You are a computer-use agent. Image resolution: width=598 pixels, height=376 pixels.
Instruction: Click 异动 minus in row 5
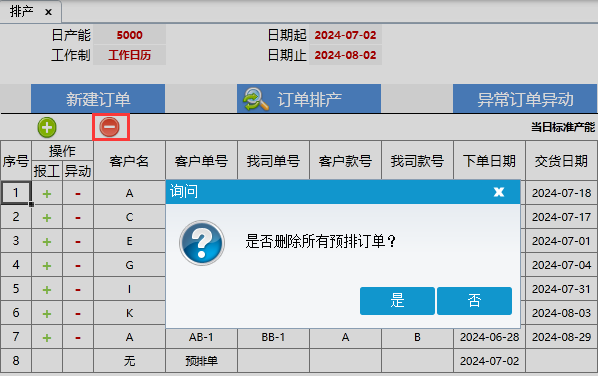click(x=78, y=290)
